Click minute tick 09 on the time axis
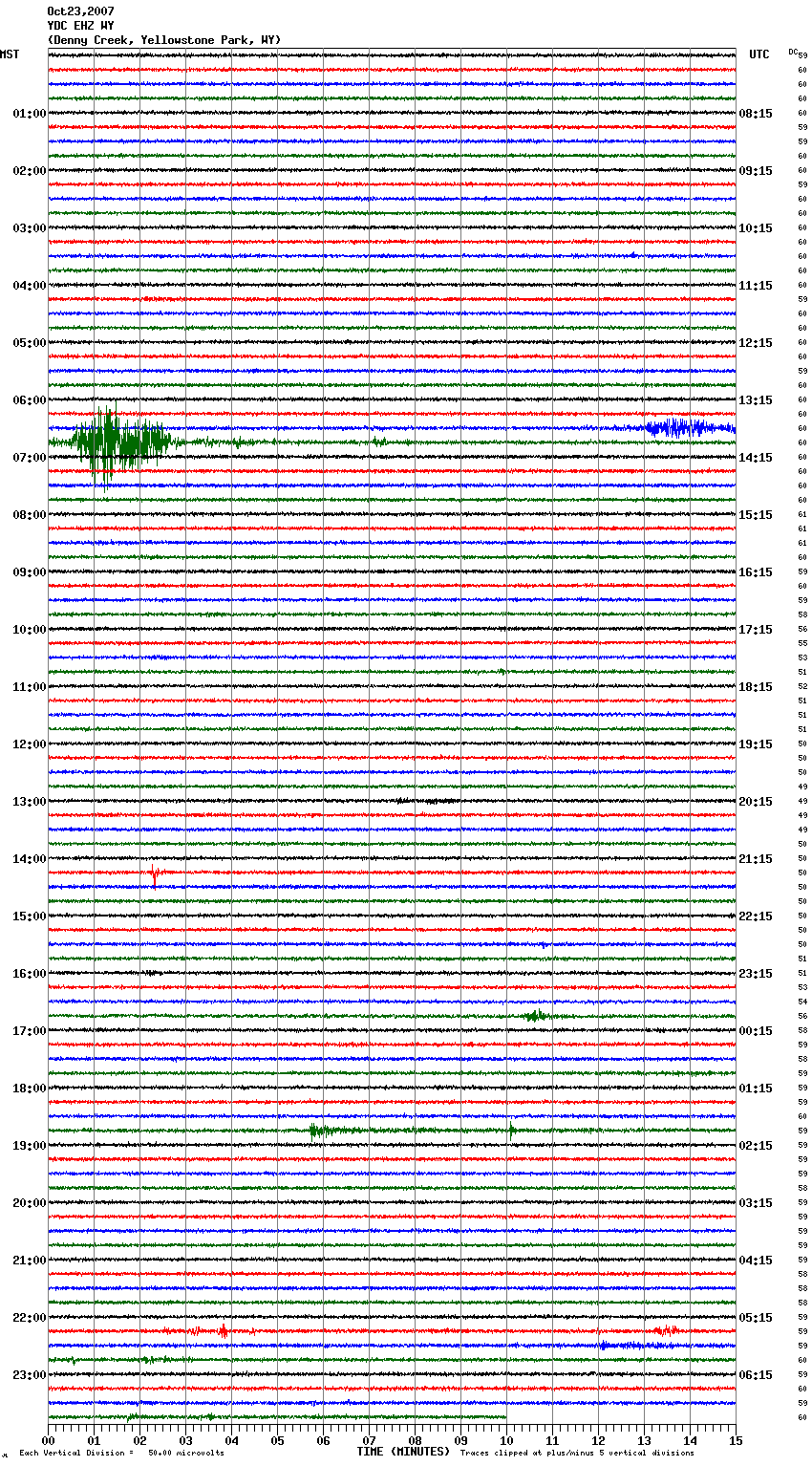 pyautogui.click(x=460, y=1440)
